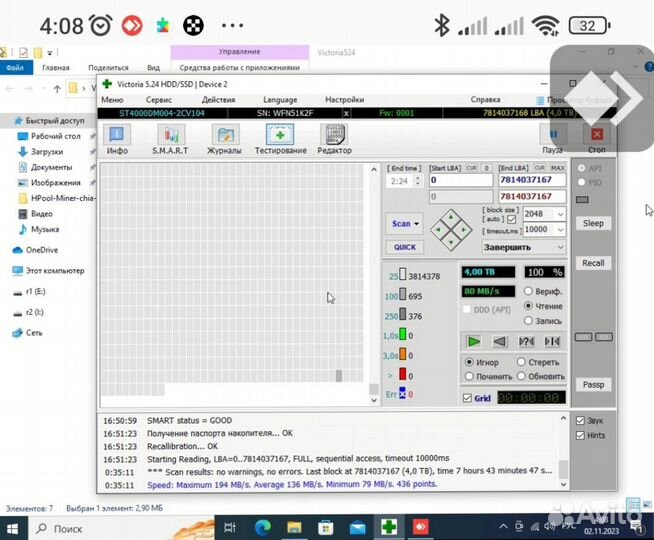Click the Passp button
Screen dimensions: 654x540
click(593, 384)
